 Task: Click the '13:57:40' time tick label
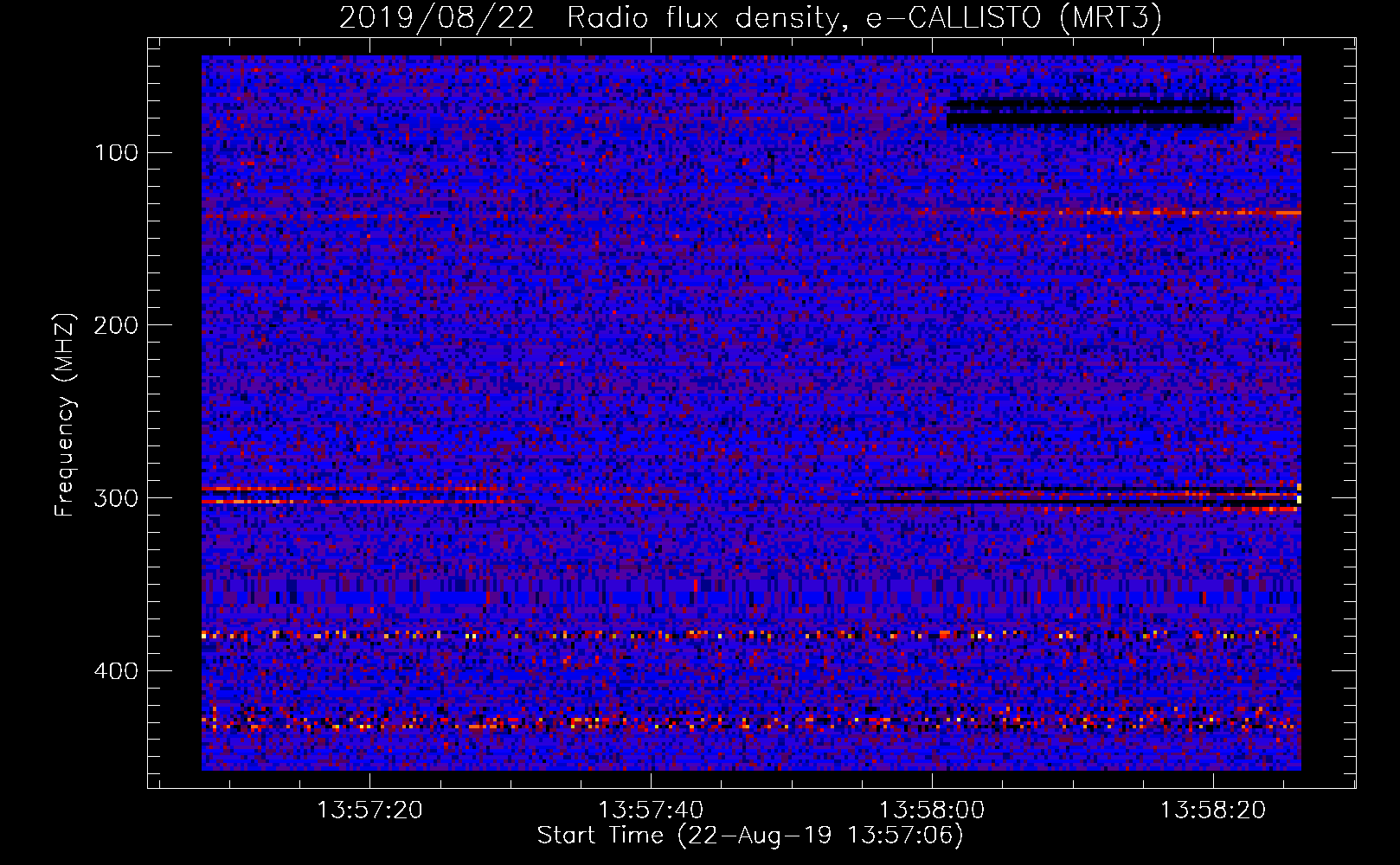tap(651, 811)
